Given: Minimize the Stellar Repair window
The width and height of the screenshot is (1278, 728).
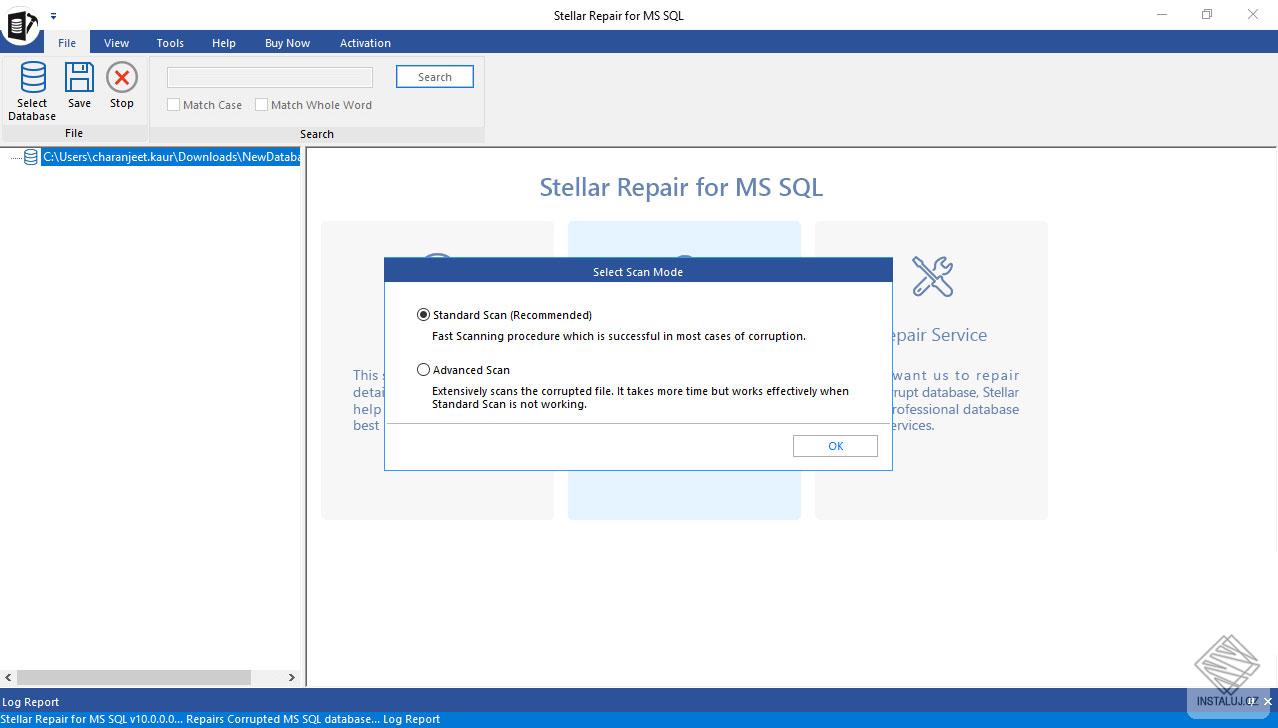Looking at the screenshot, I should coord(1163,15).
